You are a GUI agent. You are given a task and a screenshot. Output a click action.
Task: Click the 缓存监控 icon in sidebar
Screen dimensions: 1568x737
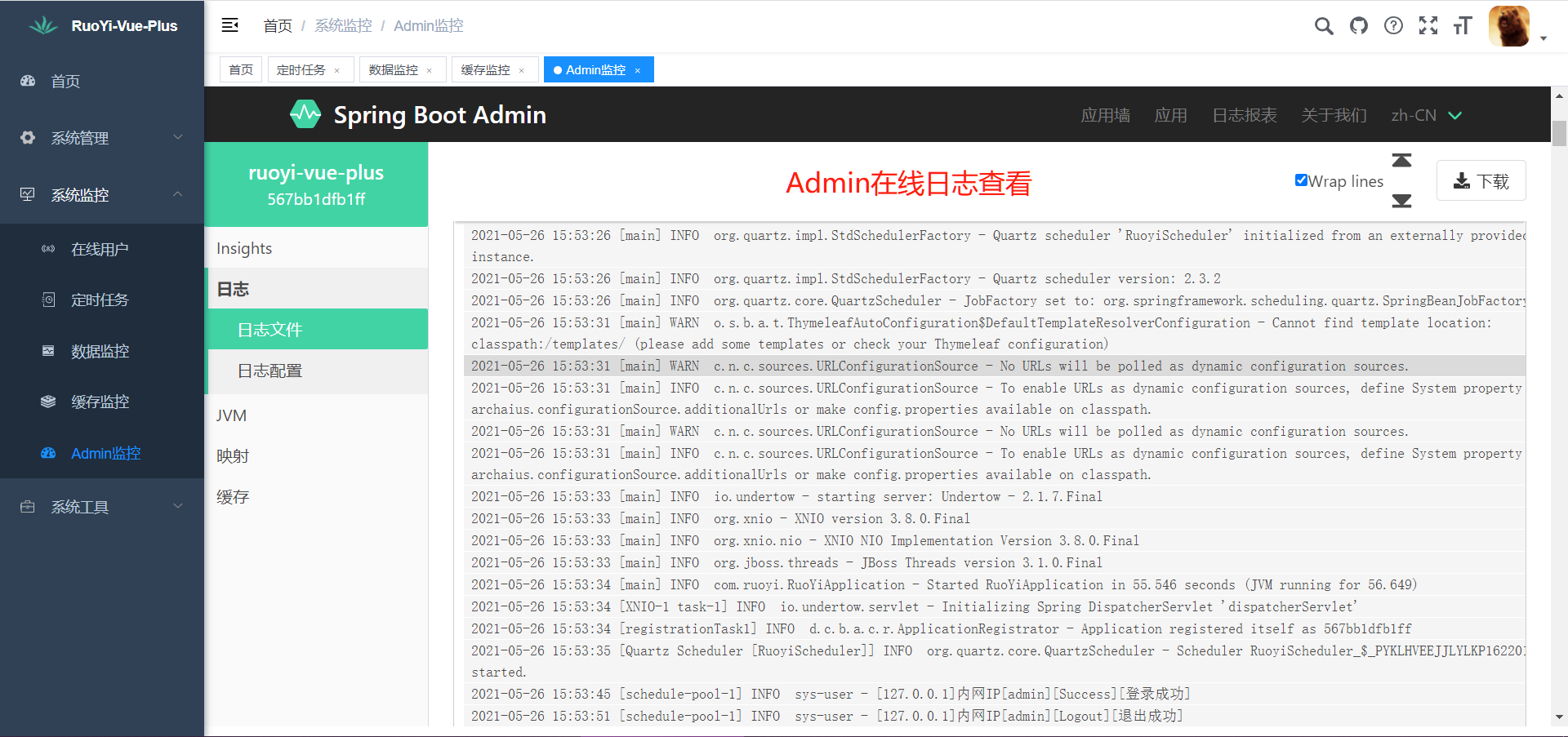48,402
